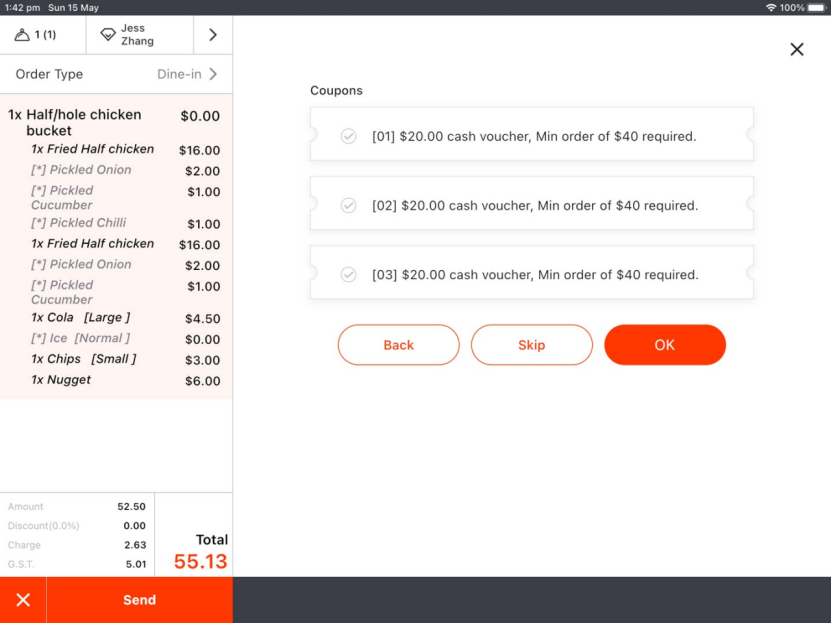This screenshot has width=831, height=623.
Task: Click the diamond member icon
Action: point(108,35)
